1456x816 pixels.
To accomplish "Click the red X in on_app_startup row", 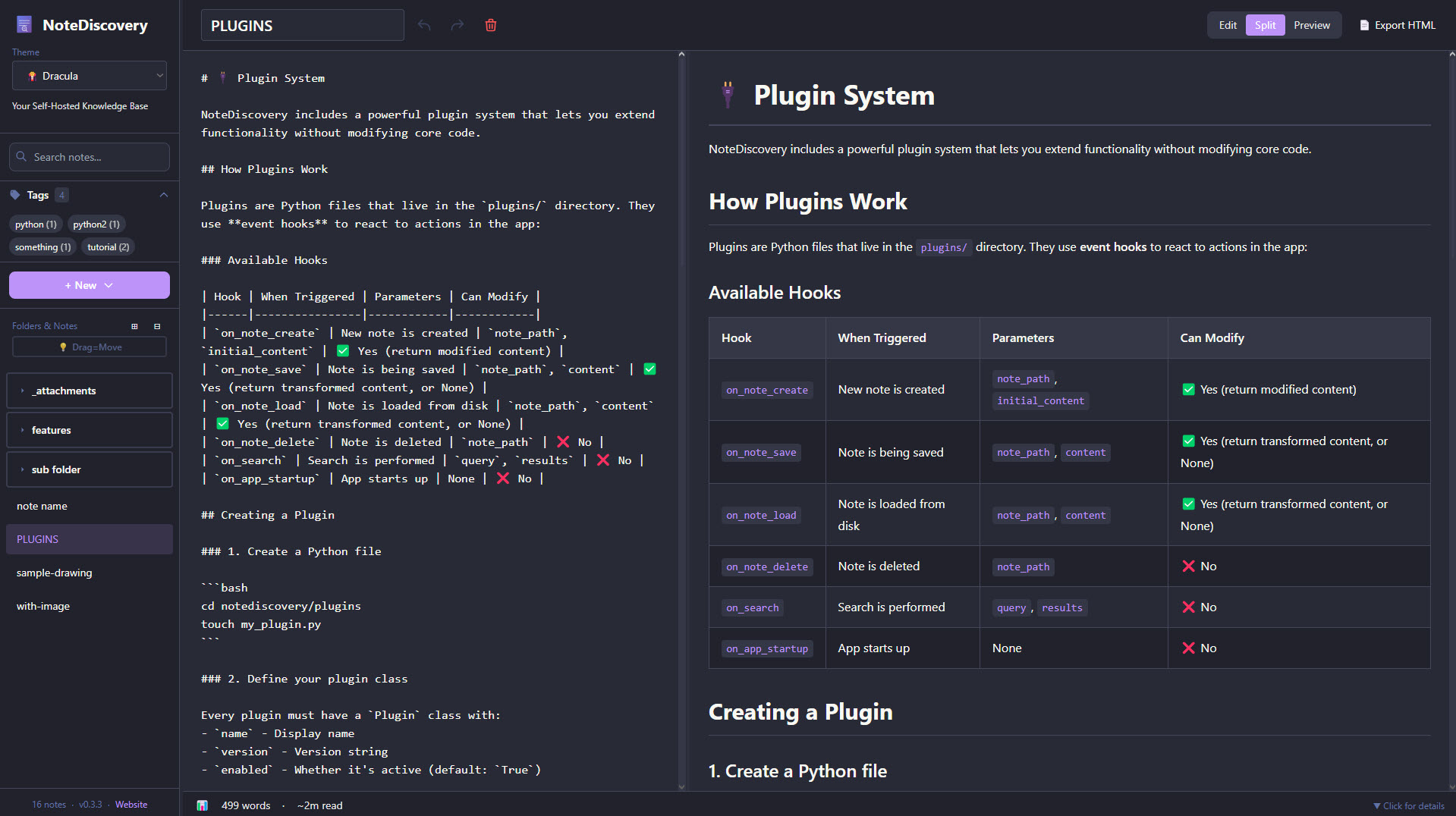I will point(1188,648).
